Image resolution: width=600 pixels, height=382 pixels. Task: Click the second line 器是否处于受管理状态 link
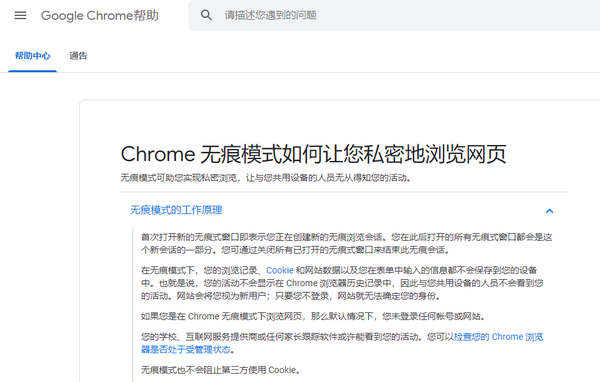(x=186, y=349)
